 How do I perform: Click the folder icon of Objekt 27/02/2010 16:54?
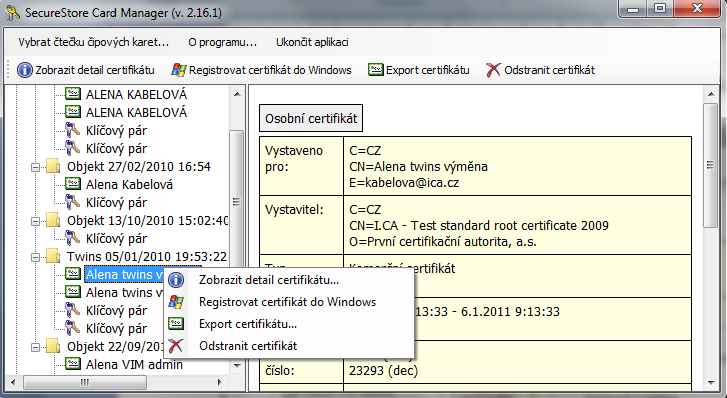click(52, 166)
